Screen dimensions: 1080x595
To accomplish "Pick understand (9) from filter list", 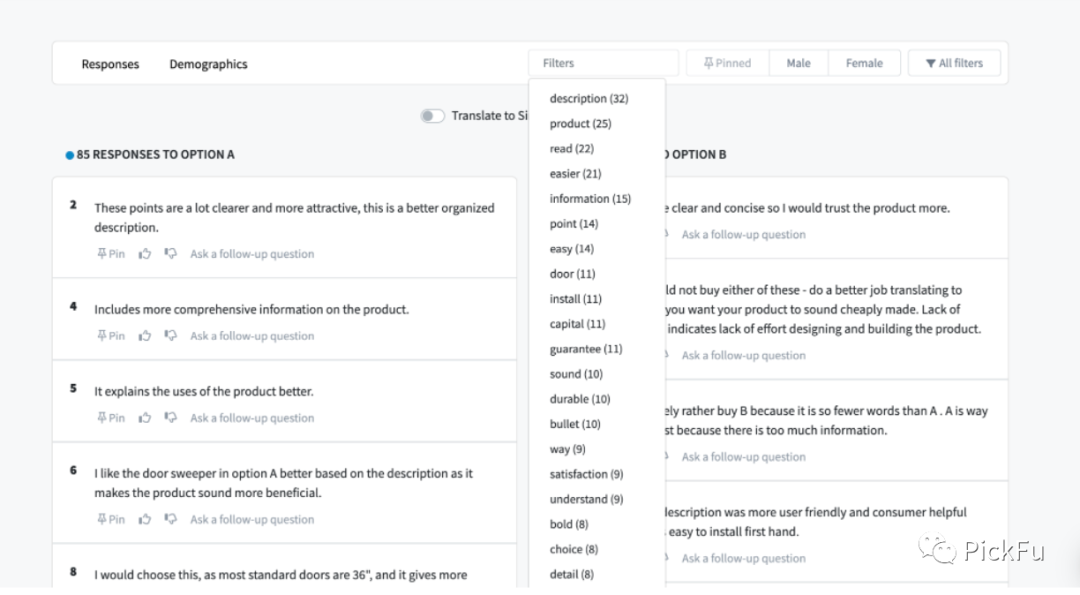I will [x=586, y=499].
